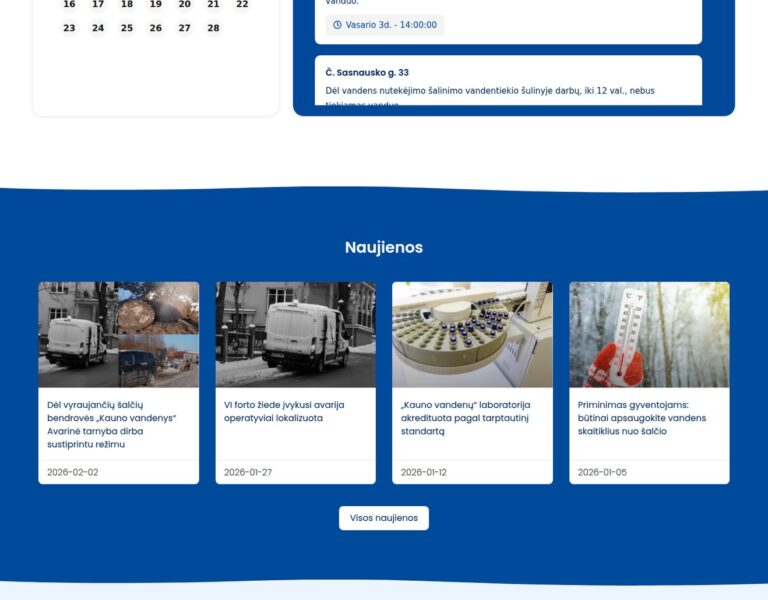768x600 pixels.
Task: Open the emergency service vans collage thumbnail
Action: pyautogui.click(x=118, y=334)
